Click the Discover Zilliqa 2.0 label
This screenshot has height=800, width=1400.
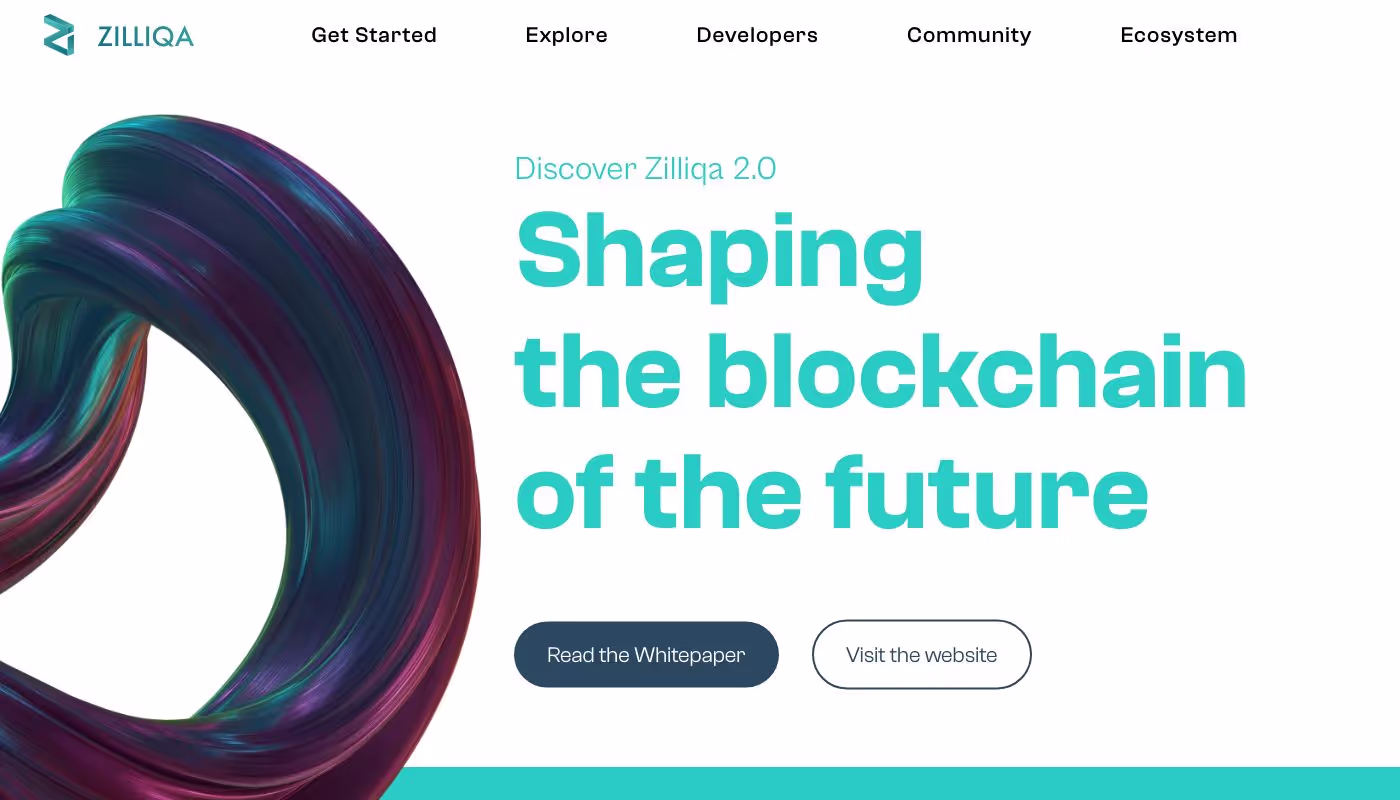pos(645,168)
